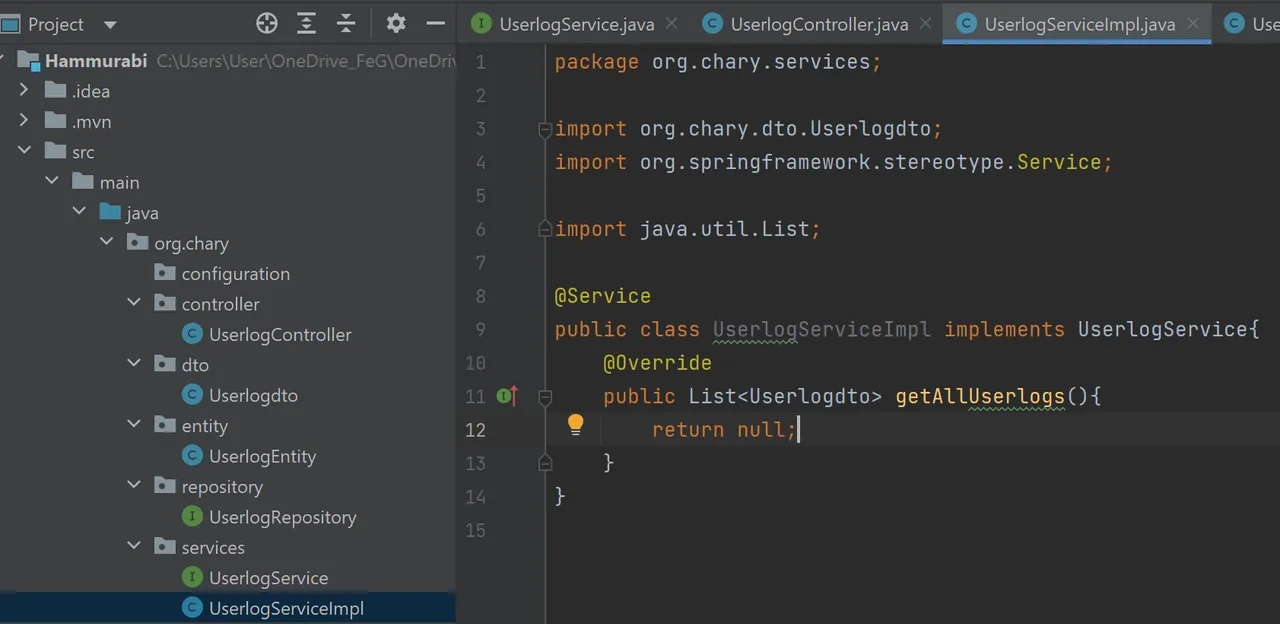1280x624 pixels.
Task: Collapse the java folder
Action: [x=79, y=212]
